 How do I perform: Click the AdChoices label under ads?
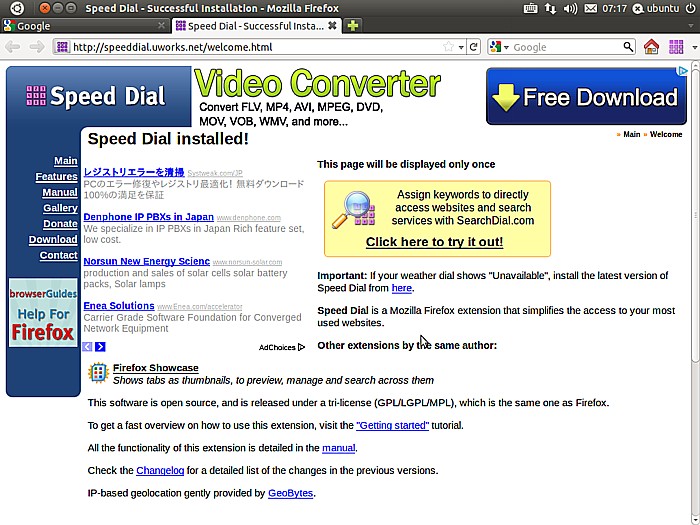pyautogui.click(x=282, y=347)
